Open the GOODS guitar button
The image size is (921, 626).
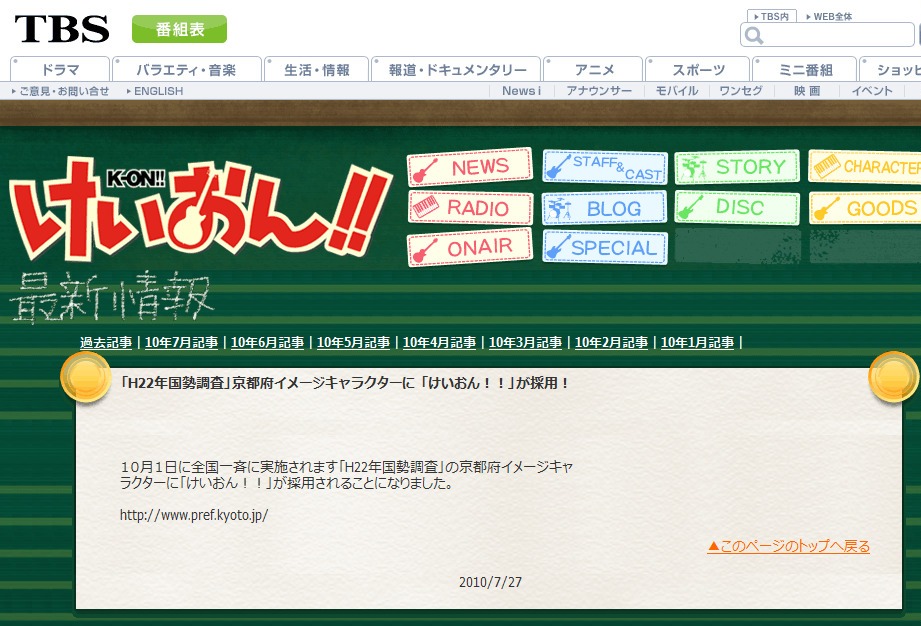[865, 208]
